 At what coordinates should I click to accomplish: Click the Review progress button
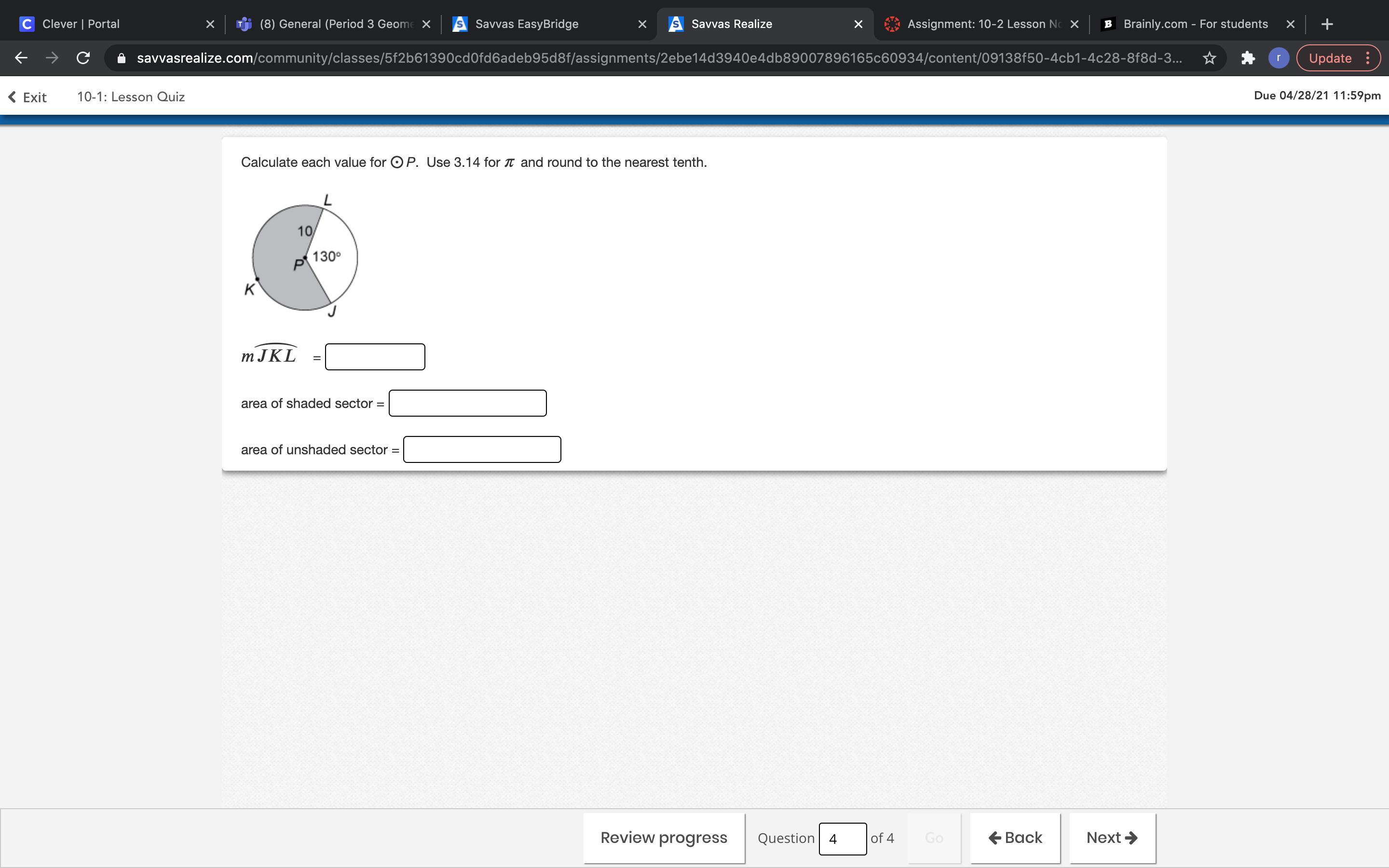[x=664, y=838]
